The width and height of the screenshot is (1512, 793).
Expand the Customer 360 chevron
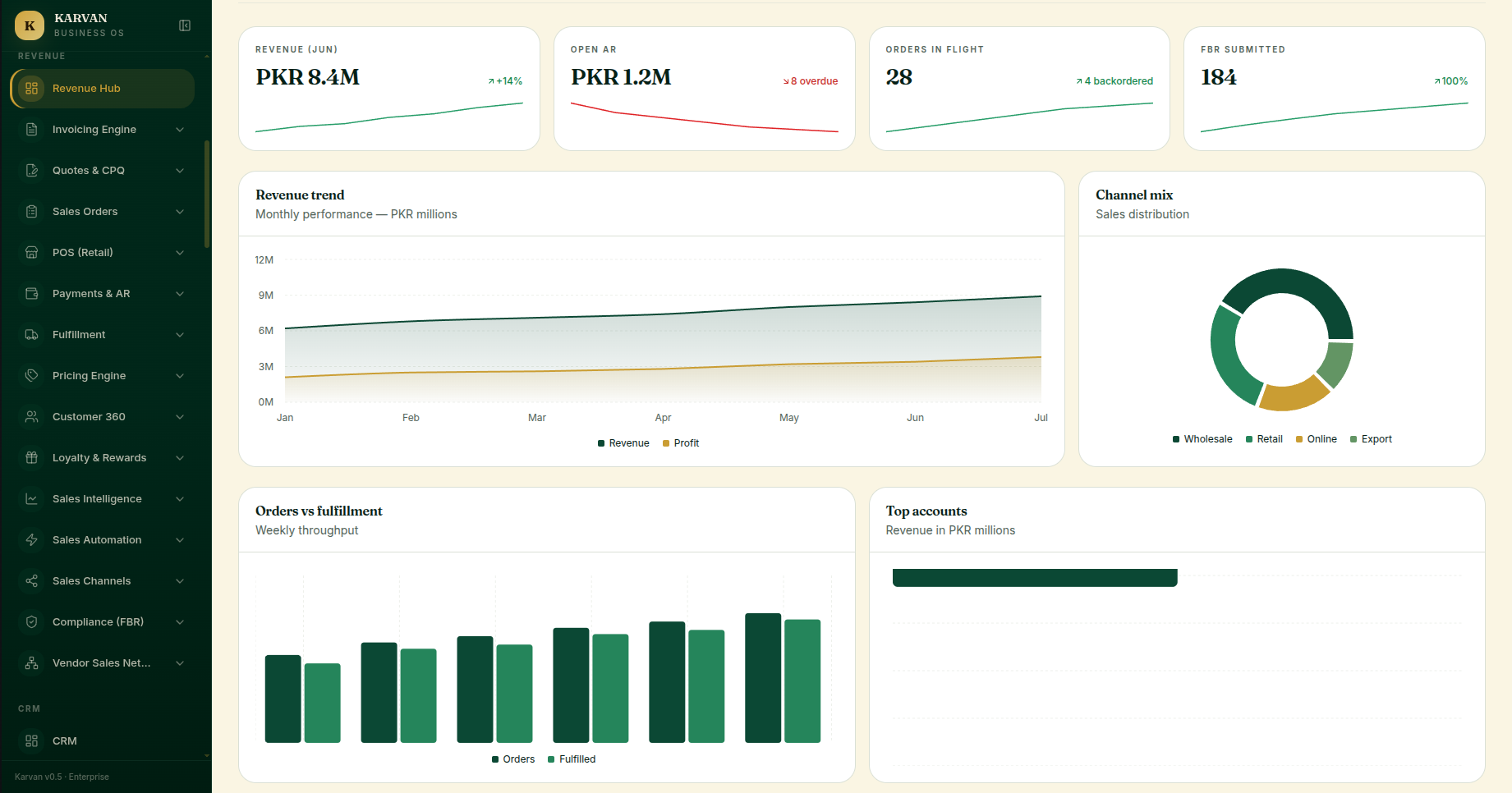click(180, 416)
